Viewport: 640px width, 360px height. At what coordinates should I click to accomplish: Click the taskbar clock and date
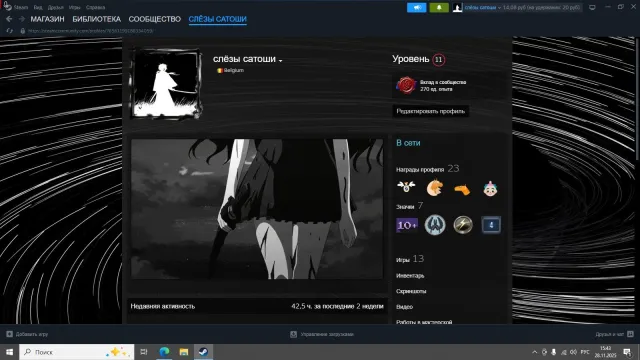point(605,352)
